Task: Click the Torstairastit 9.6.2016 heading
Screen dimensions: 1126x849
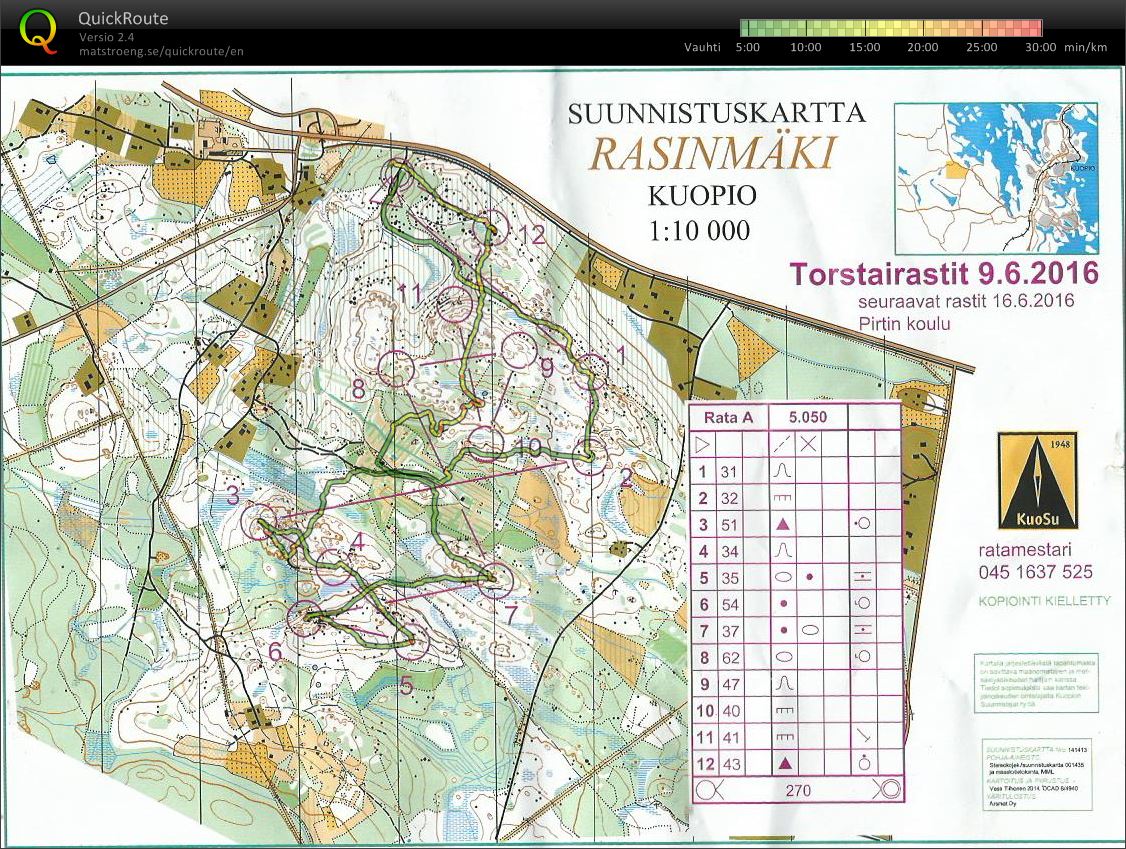Action: point(943,273)
